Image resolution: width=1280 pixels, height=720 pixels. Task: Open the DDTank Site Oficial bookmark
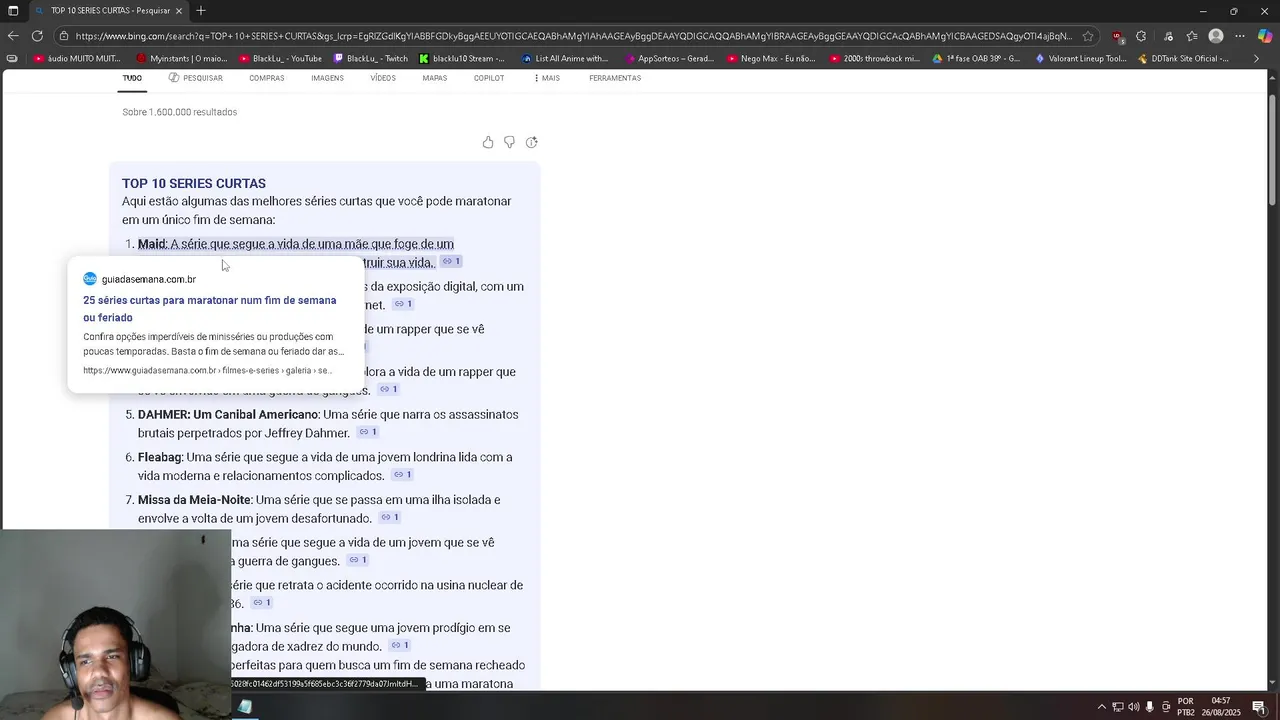[x=1183, y=59]
